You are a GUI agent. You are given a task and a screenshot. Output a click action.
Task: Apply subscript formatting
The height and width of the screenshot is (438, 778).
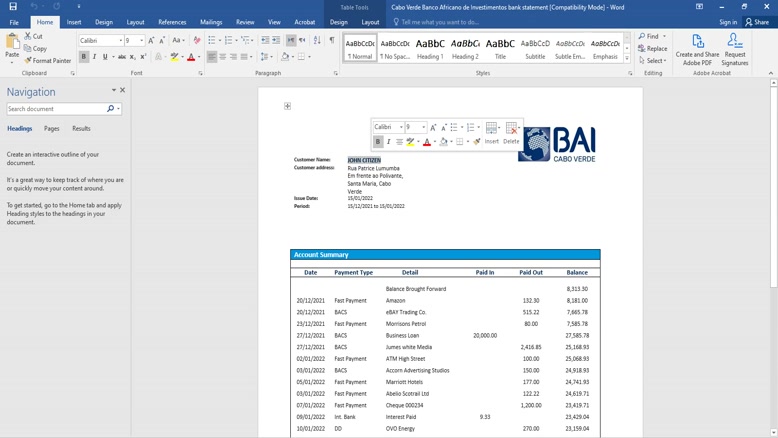[132, 57]
